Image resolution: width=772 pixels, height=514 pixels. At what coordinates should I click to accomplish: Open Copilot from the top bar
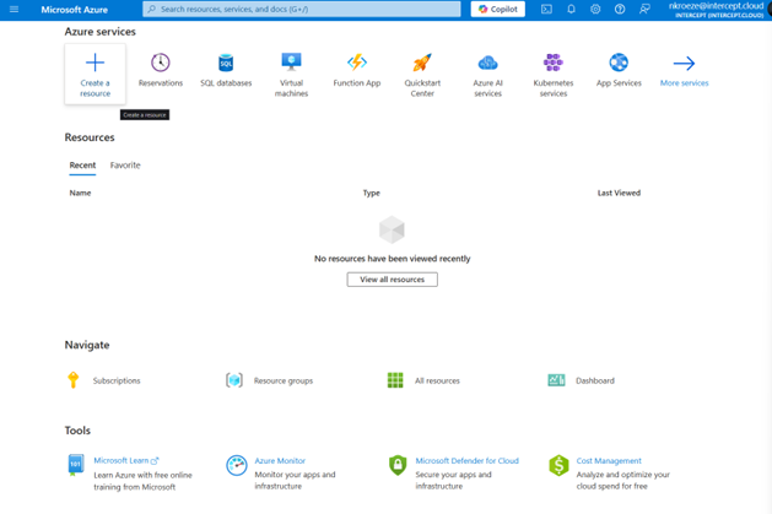498,9
